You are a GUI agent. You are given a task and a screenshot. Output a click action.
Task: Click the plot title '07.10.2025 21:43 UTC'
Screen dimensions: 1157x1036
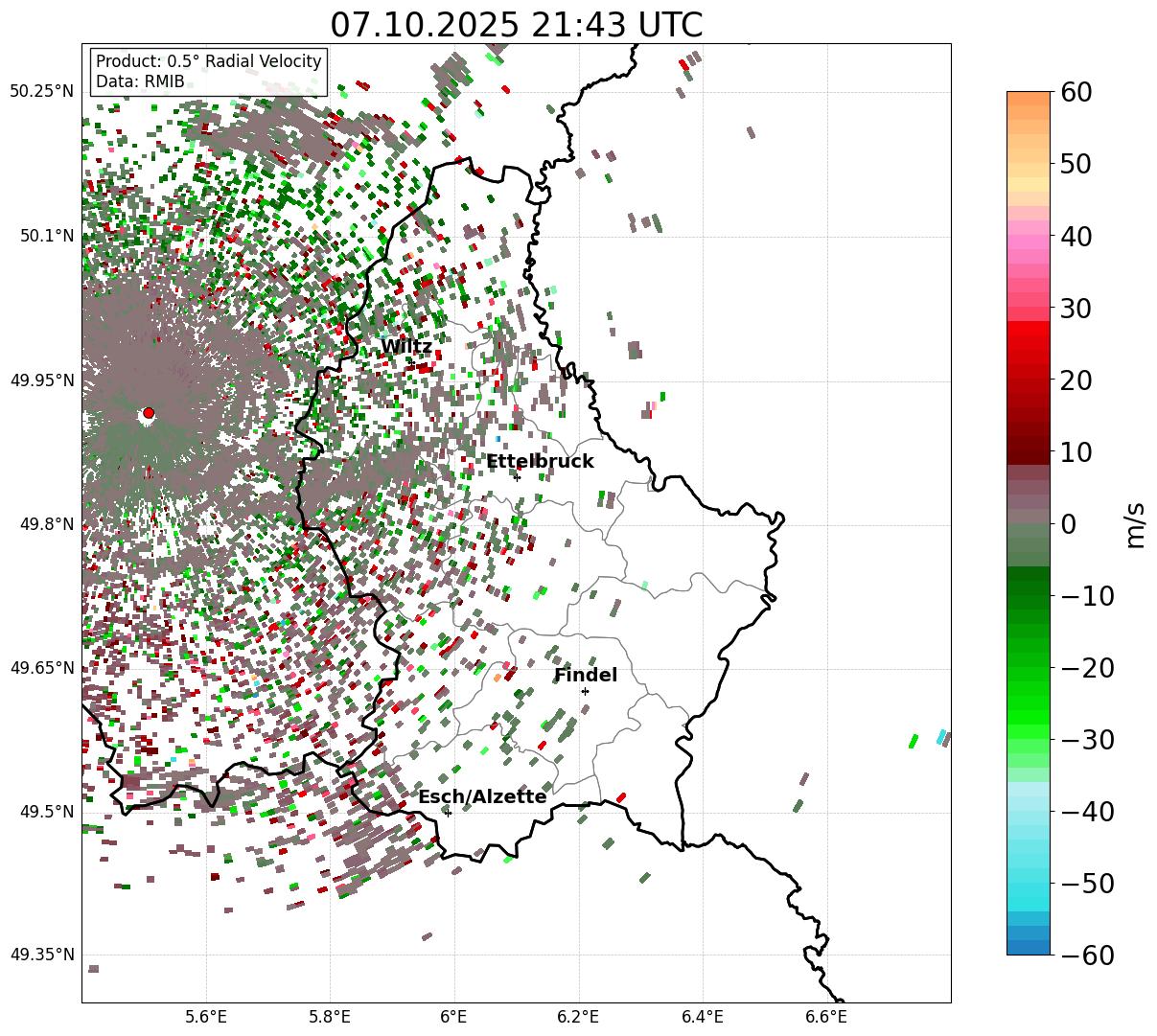[x=516, y=25]
